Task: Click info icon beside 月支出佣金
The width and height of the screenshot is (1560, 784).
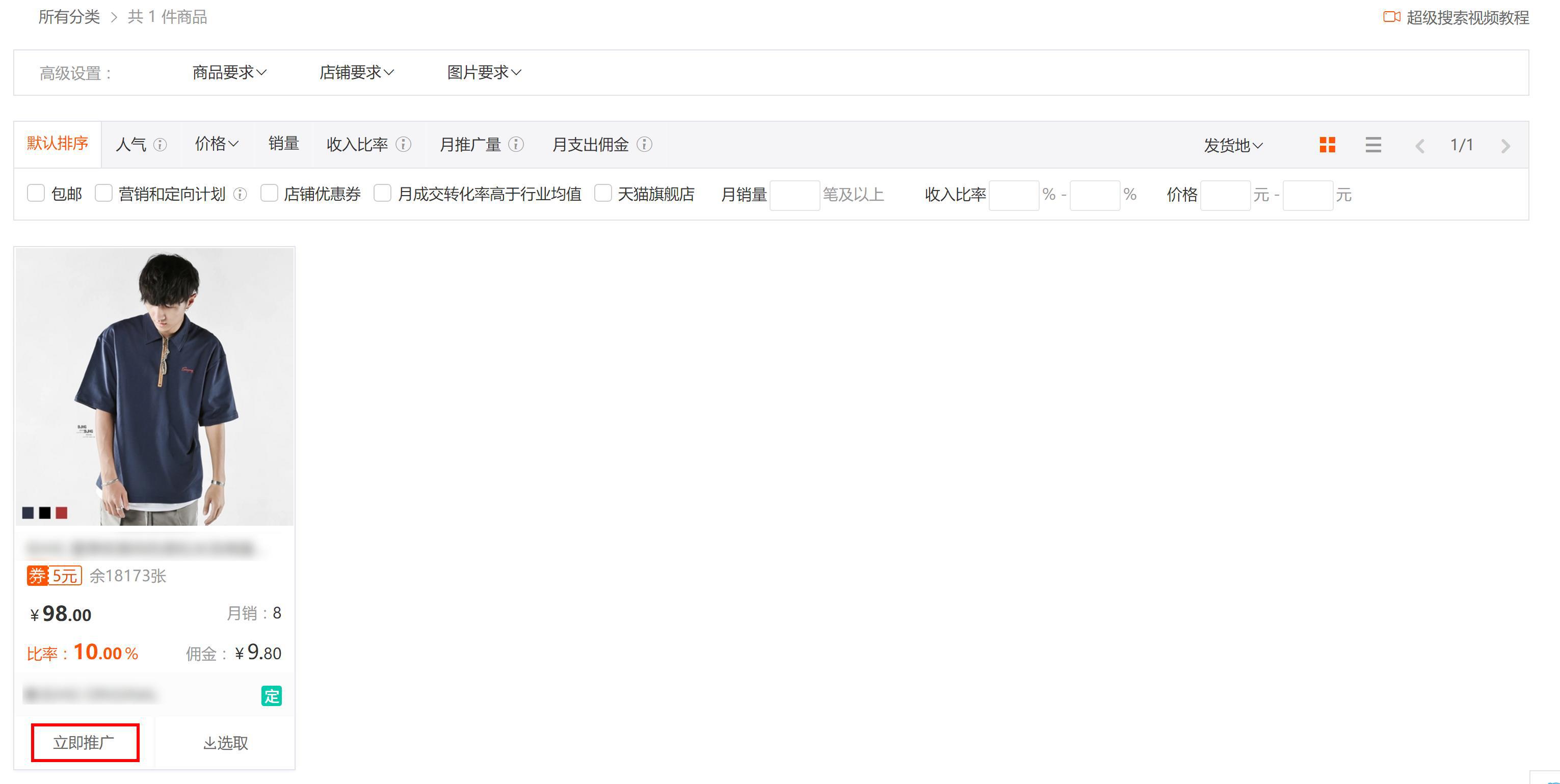Action: (644, 144)
